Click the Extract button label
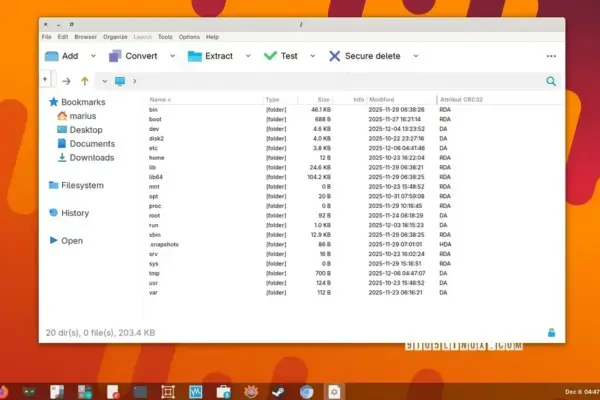This screenshot has width=600, height=400. coord(219,56)
